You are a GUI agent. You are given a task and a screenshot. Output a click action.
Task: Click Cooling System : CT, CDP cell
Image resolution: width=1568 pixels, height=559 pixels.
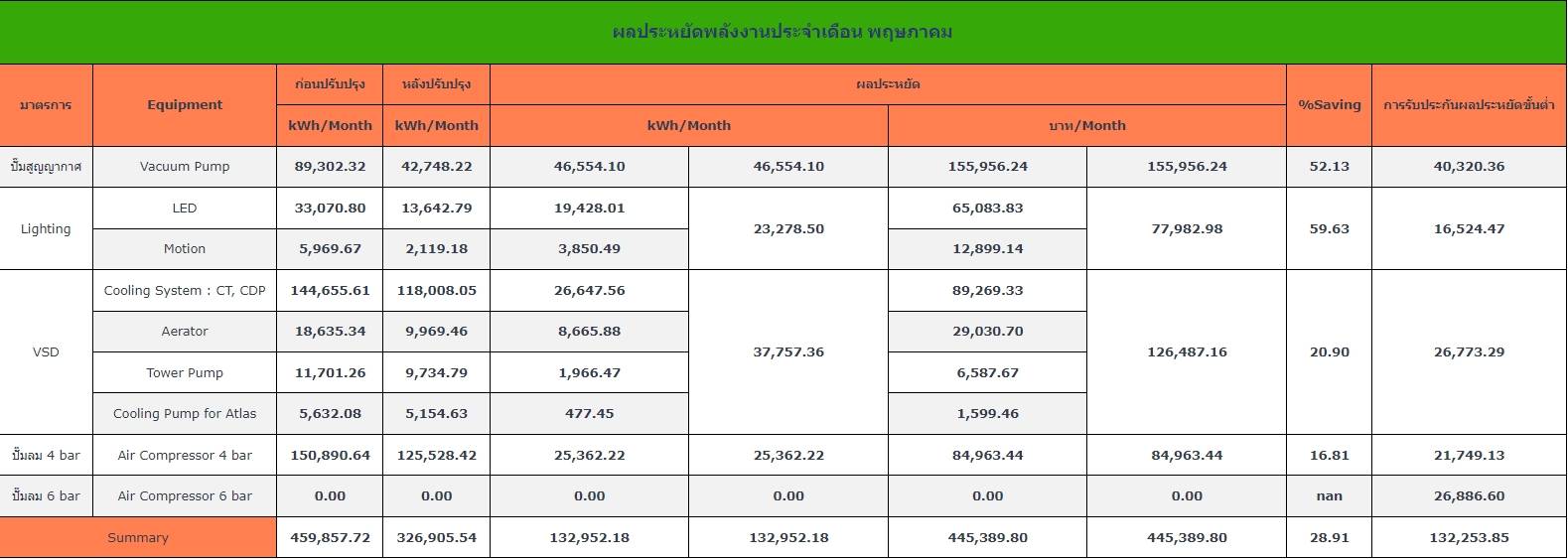tap(185, 291)
